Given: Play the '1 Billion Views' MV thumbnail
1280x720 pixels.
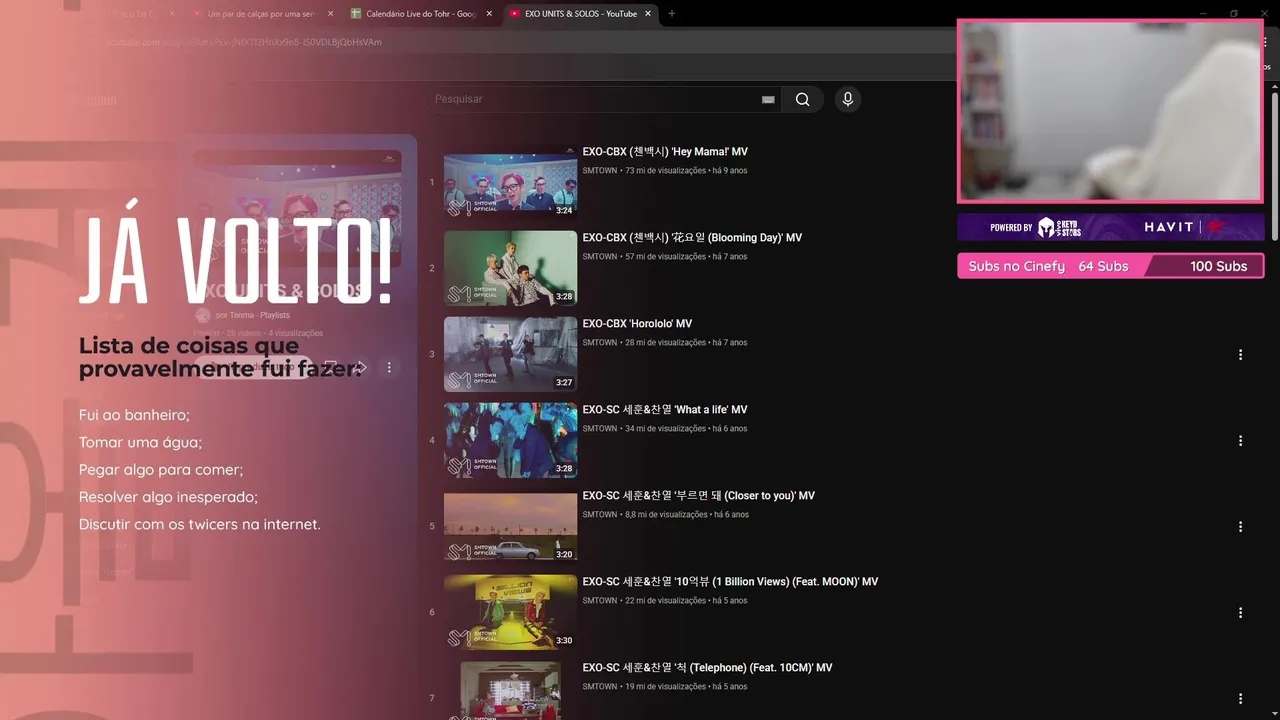Looking at the screenshot, I should click(x=510, y=612).
